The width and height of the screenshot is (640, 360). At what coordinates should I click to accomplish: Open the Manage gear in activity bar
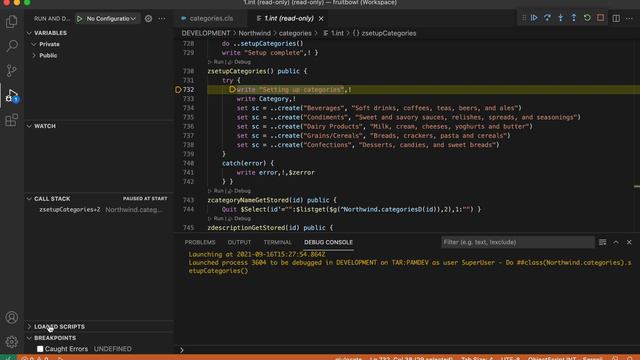(11, 341)
